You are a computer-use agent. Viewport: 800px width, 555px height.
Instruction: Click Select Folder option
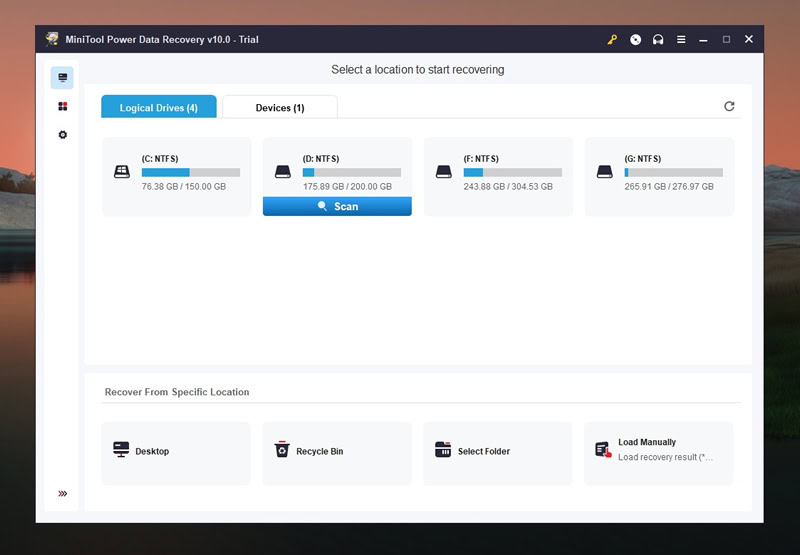click(498, 453)
